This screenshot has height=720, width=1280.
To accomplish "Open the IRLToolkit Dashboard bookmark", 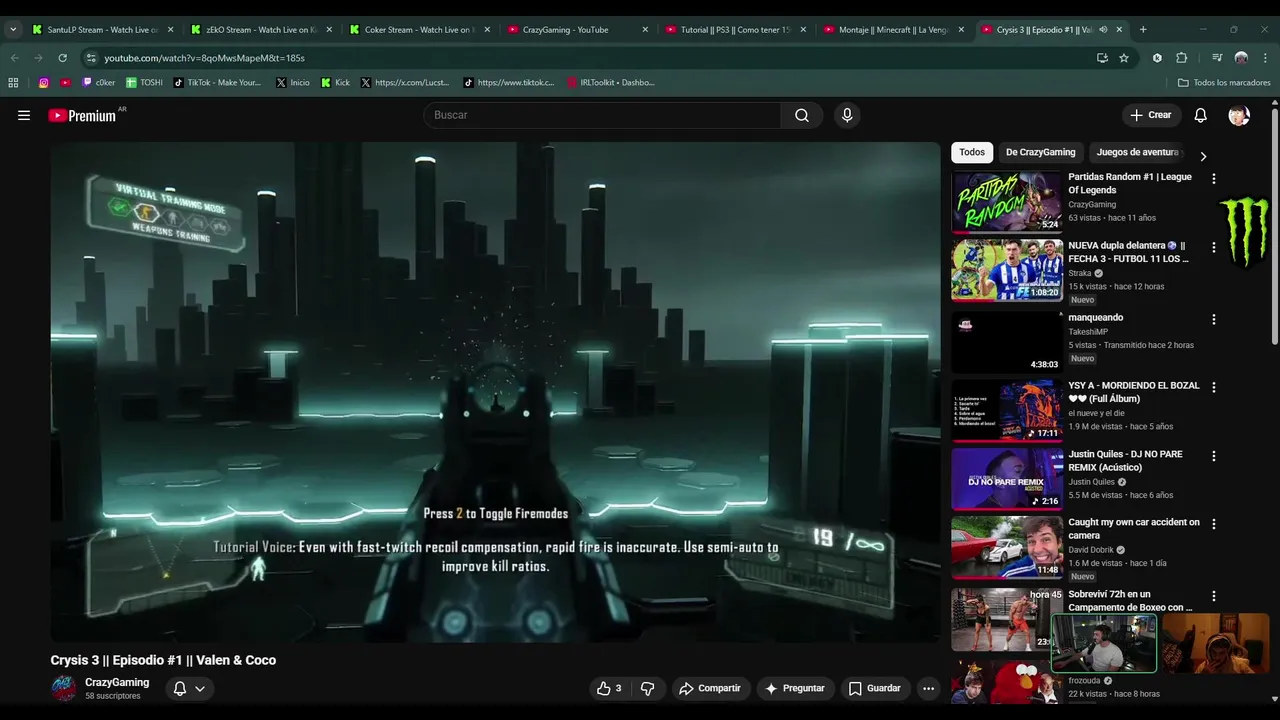I will (x=611, y=83).
